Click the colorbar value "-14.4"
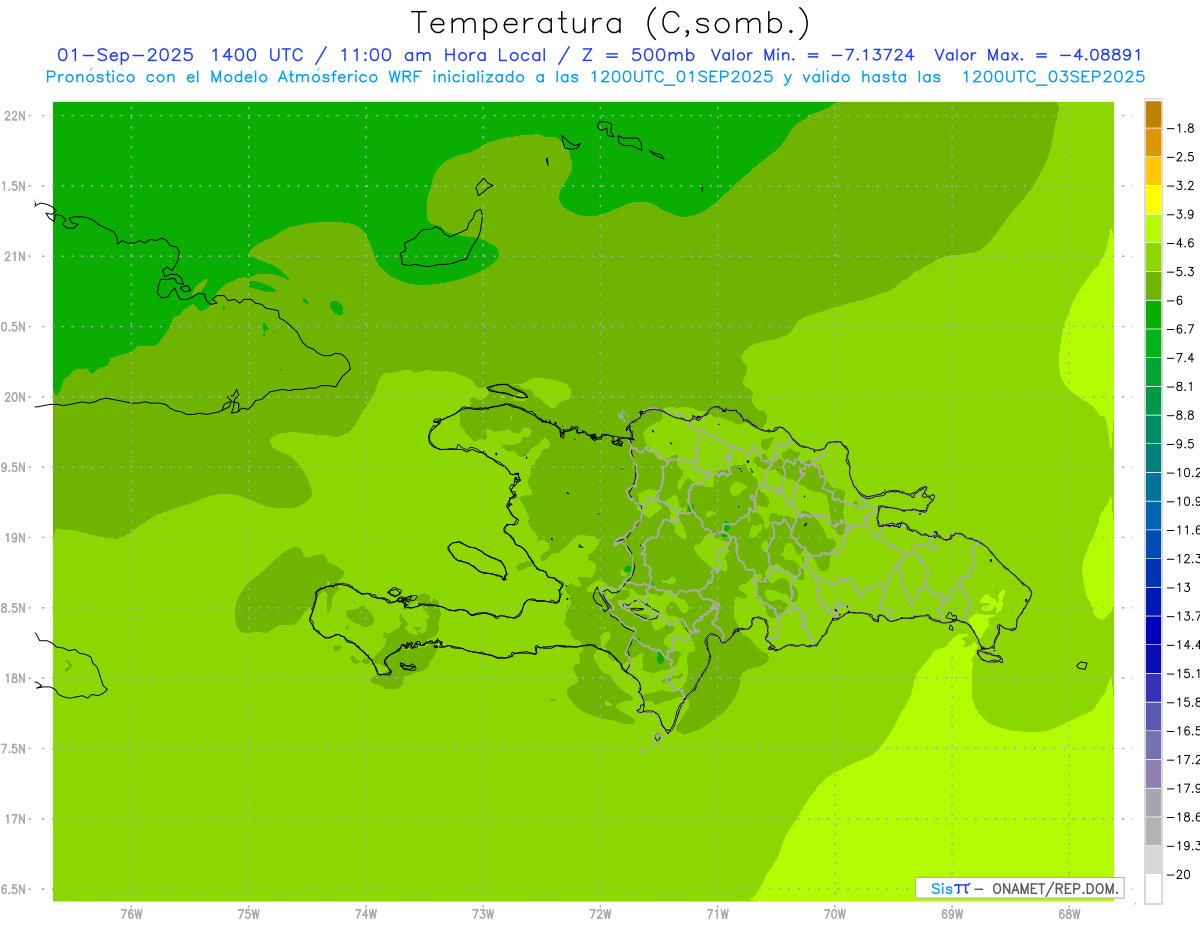 (x=1183, y=645)
